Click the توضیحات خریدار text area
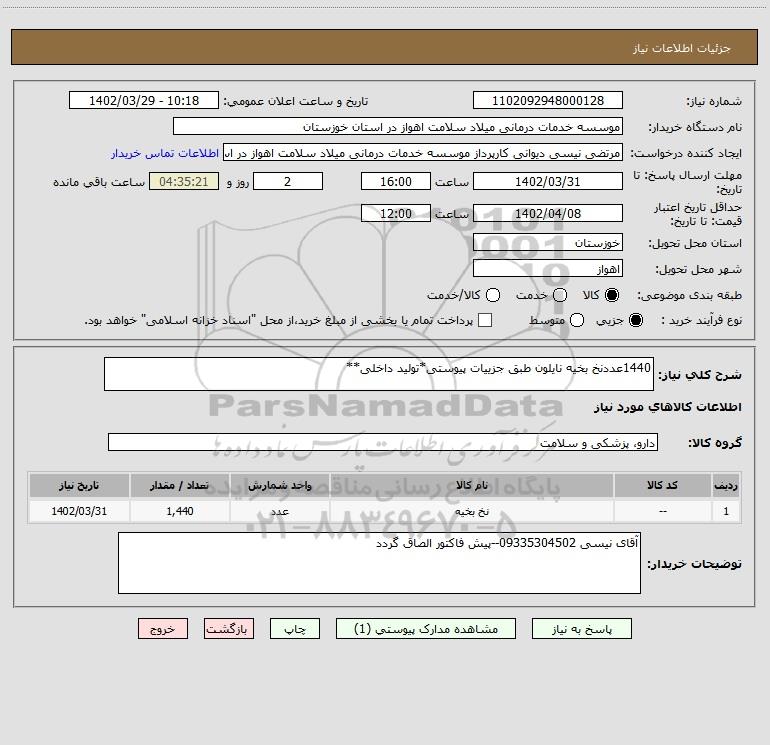This screenshot has height=745, width=770. coord(379,563)
